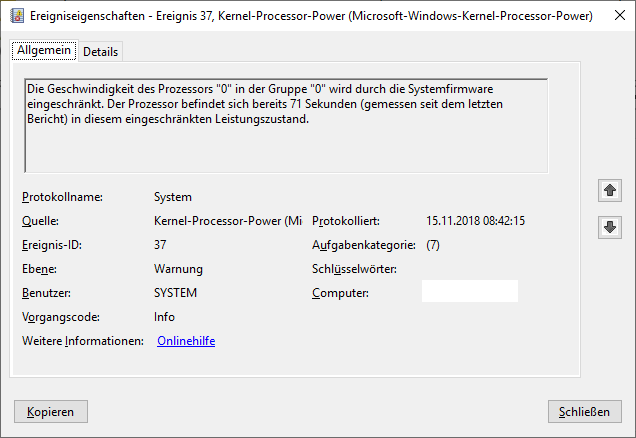Switch to the Details tab

(x=100, y=51)
